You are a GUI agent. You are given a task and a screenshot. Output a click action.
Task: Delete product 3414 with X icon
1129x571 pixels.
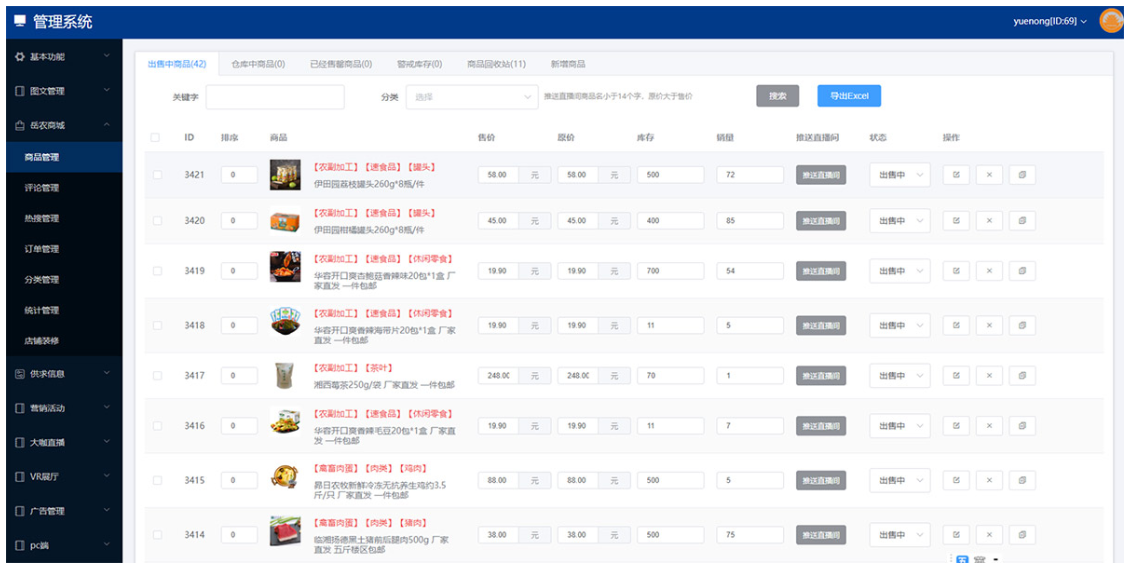(x=989, y=535)
